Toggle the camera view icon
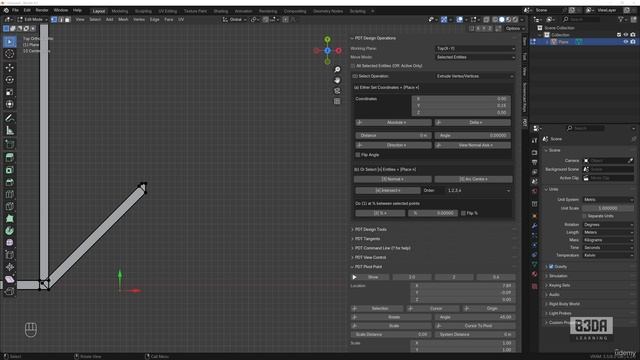This screenshot has width=640, height=360. coord(337,91)
